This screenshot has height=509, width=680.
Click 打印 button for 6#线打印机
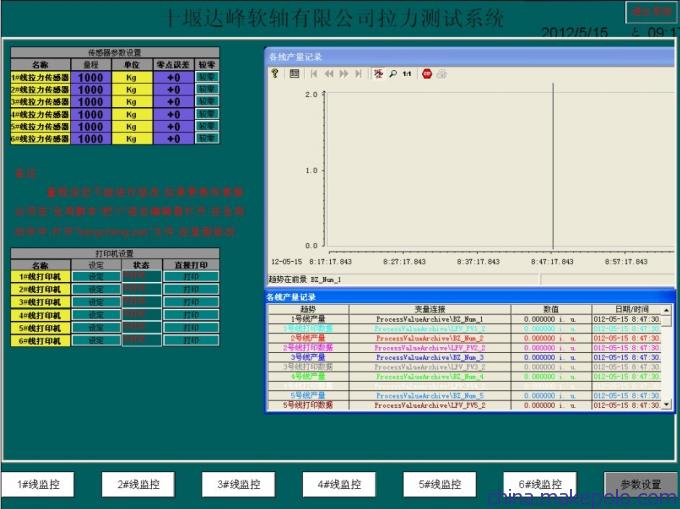pyautogui.click(x=191, y=341)
